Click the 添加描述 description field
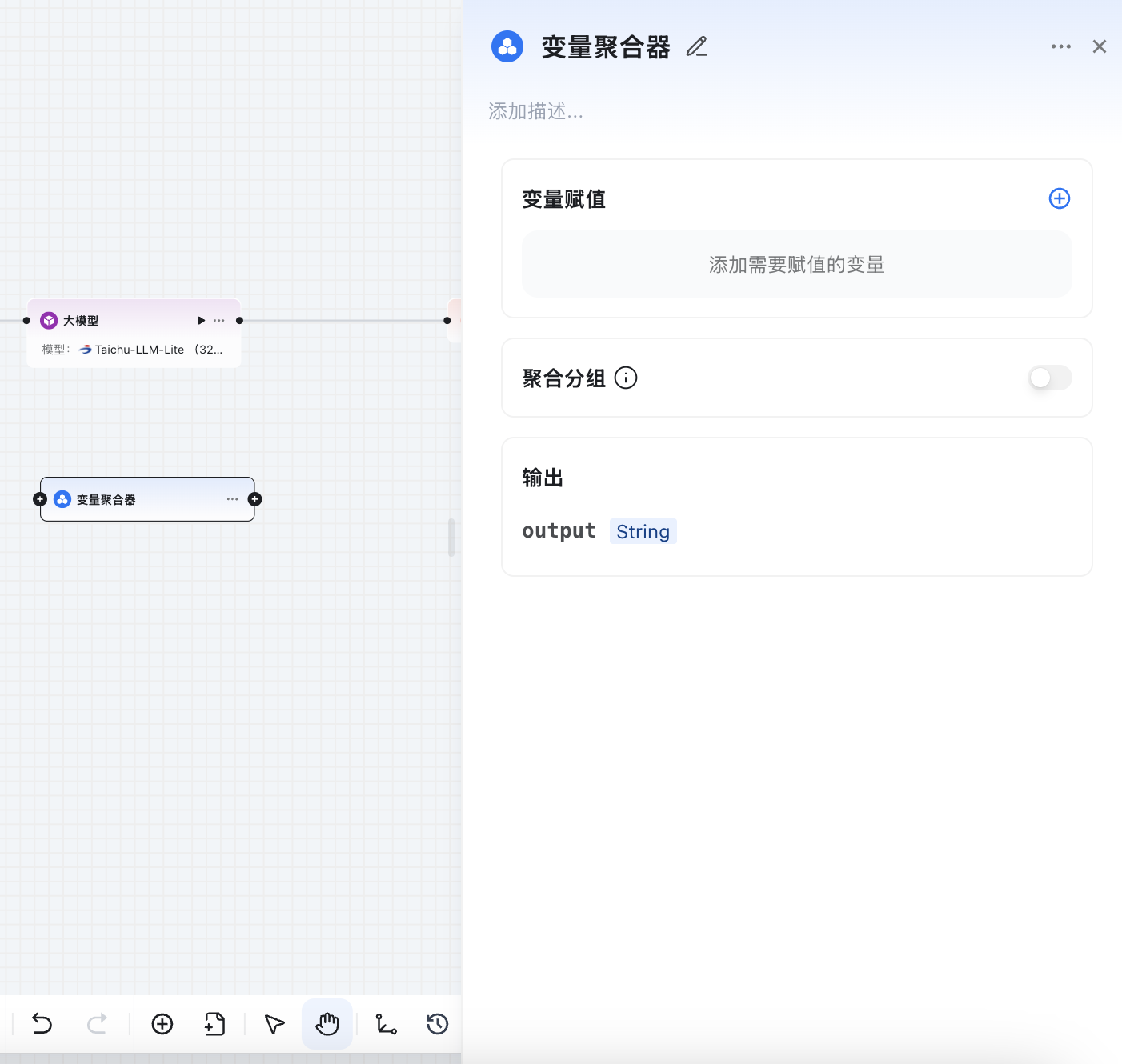1122x1064 pixels. point(535,111)
